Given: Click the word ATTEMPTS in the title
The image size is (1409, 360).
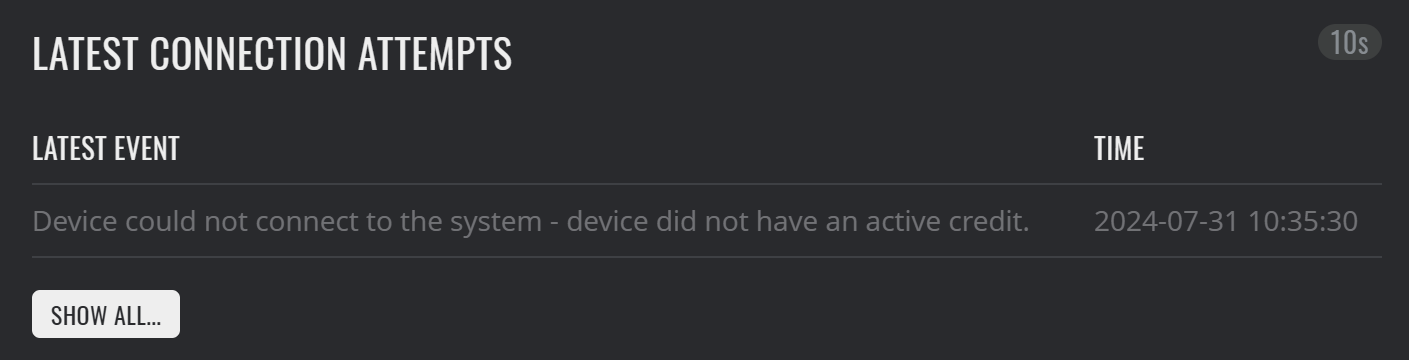Looking at the screenshot, I should click(435, 53).
